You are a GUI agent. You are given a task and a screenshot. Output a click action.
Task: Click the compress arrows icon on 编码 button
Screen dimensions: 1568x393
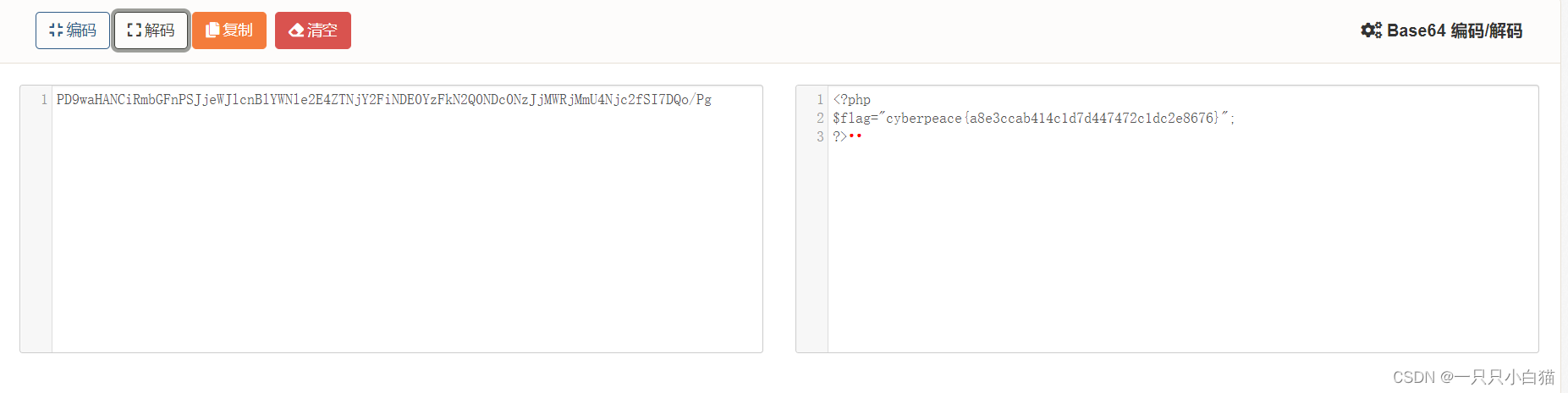tap(56, 30)
